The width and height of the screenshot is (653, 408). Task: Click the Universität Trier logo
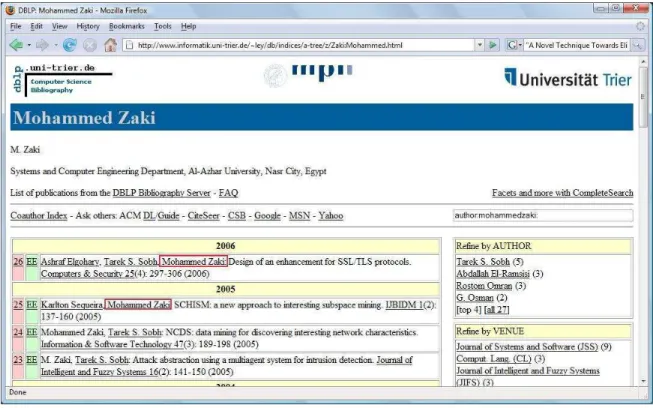(x=568, y=78)
